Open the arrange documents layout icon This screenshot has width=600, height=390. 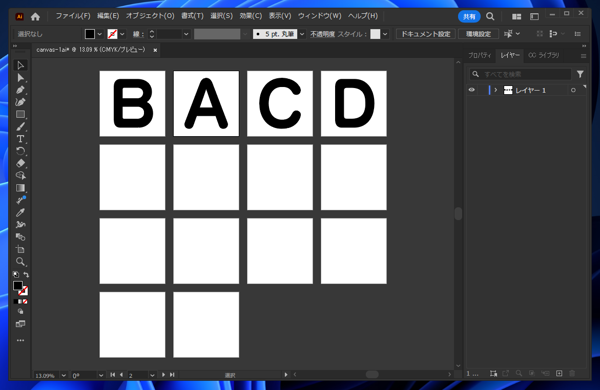click(517, 16)
